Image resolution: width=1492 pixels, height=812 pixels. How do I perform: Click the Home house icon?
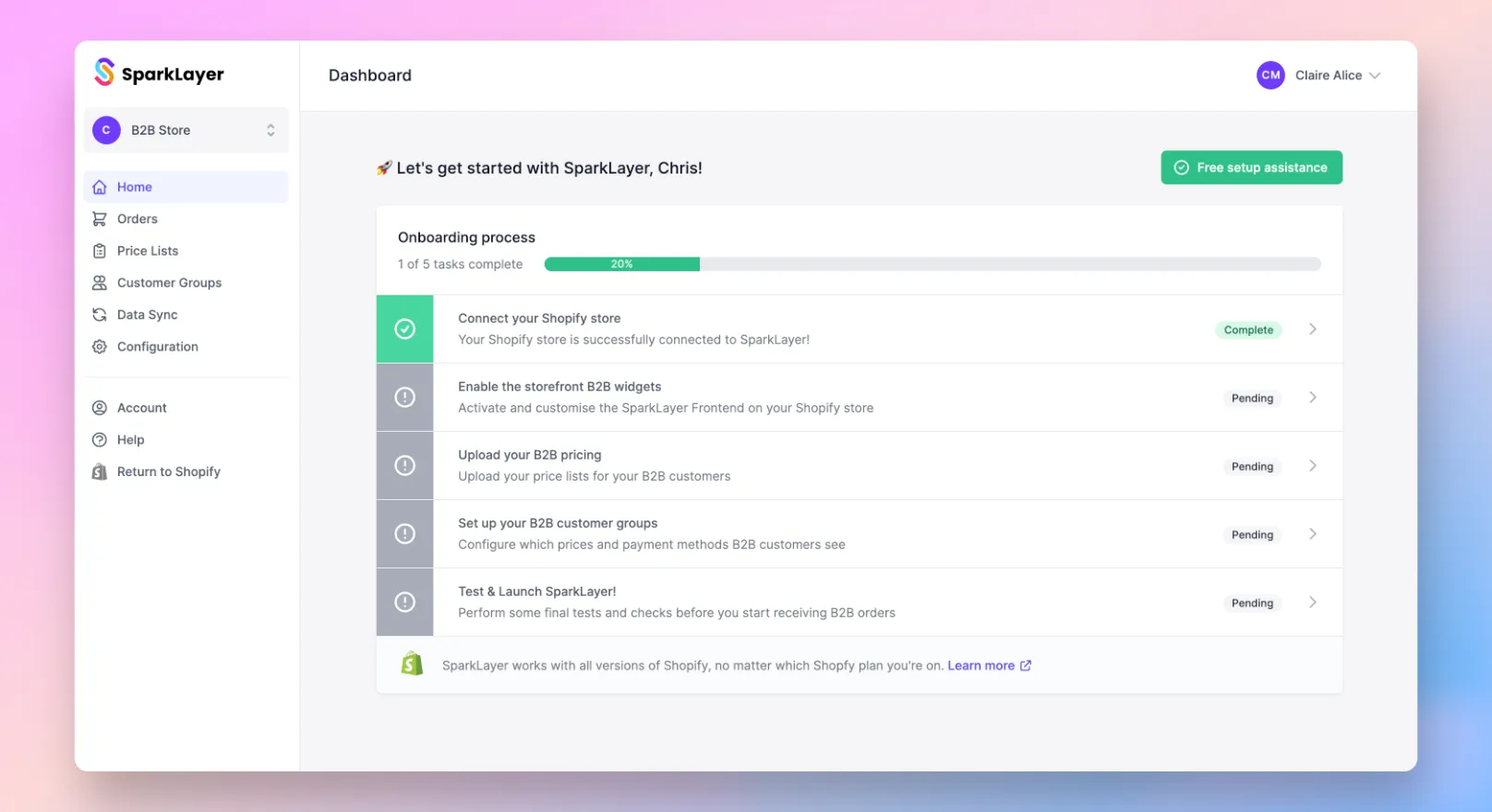click(100, 187)
